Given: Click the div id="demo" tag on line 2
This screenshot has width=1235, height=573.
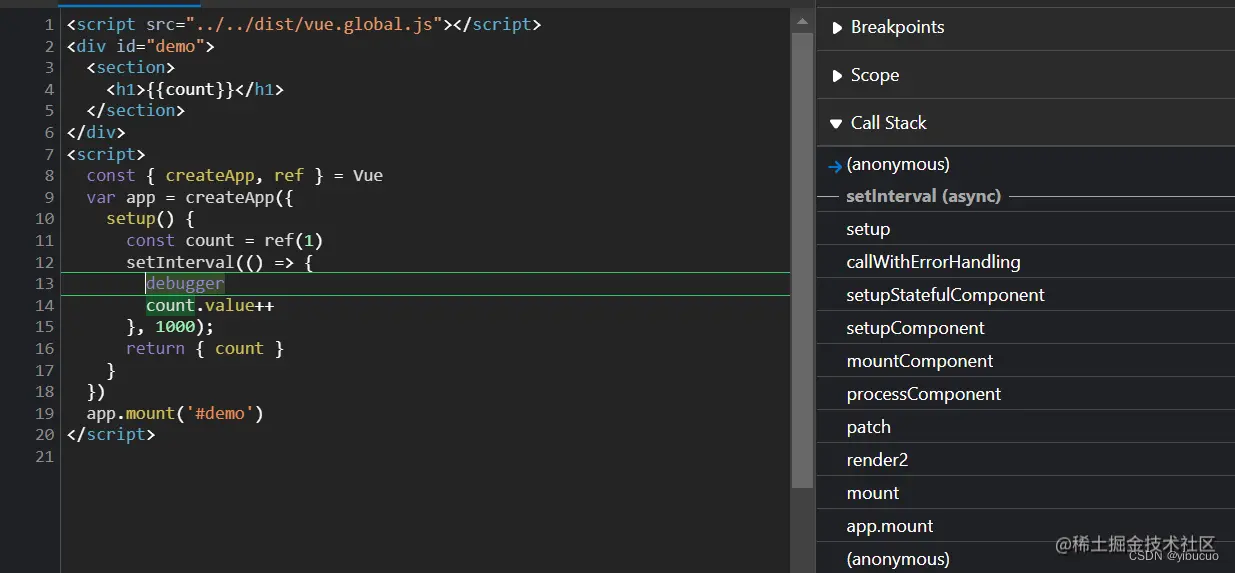Looking at the screenshot, I should click(140, 46).
